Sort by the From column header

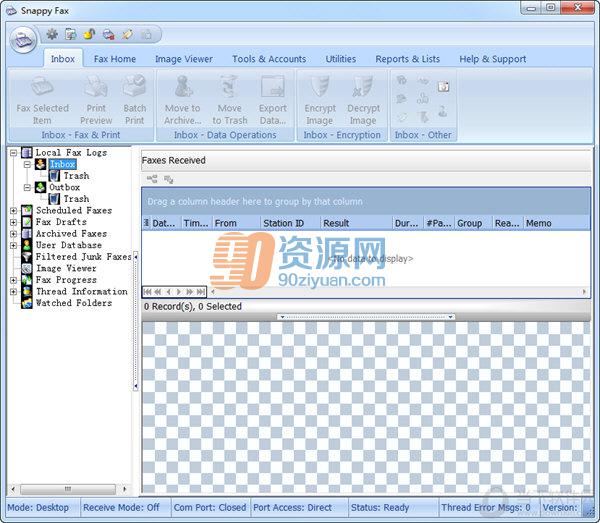236,223
